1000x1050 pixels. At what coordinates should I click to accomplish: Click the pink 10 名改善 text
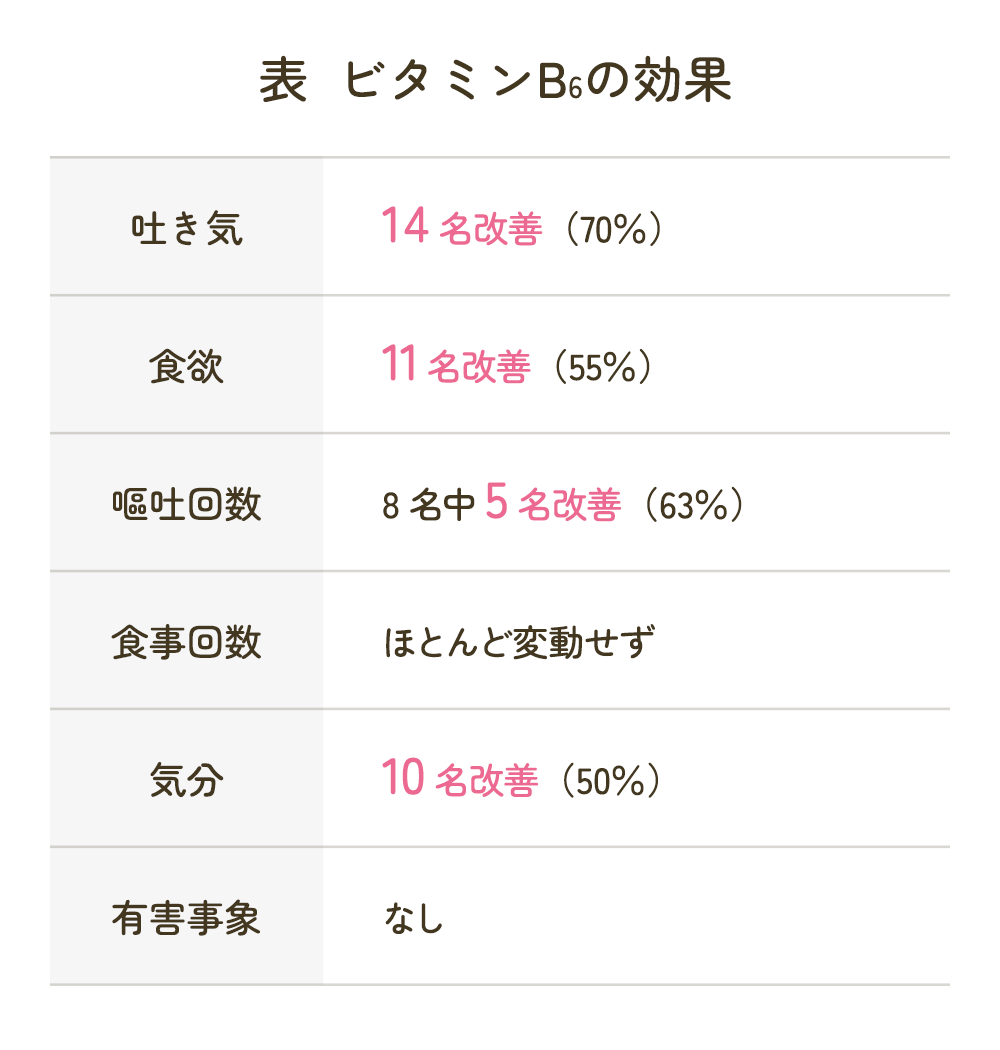(459, 781)
